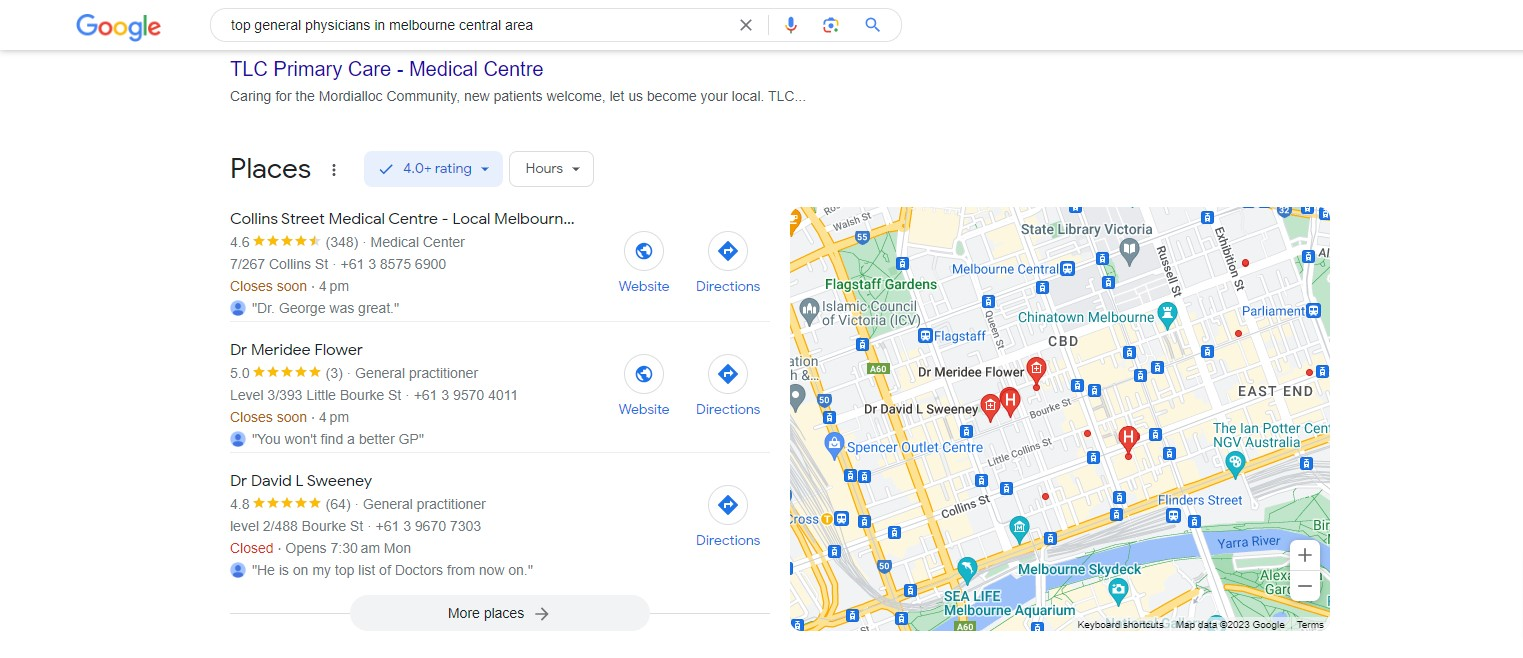Image resolution: width=1523 pixels, height=658 pixels.
Task: Open the Places three-dot options menu
Action: pyautogui.click(x=334, y=170)
